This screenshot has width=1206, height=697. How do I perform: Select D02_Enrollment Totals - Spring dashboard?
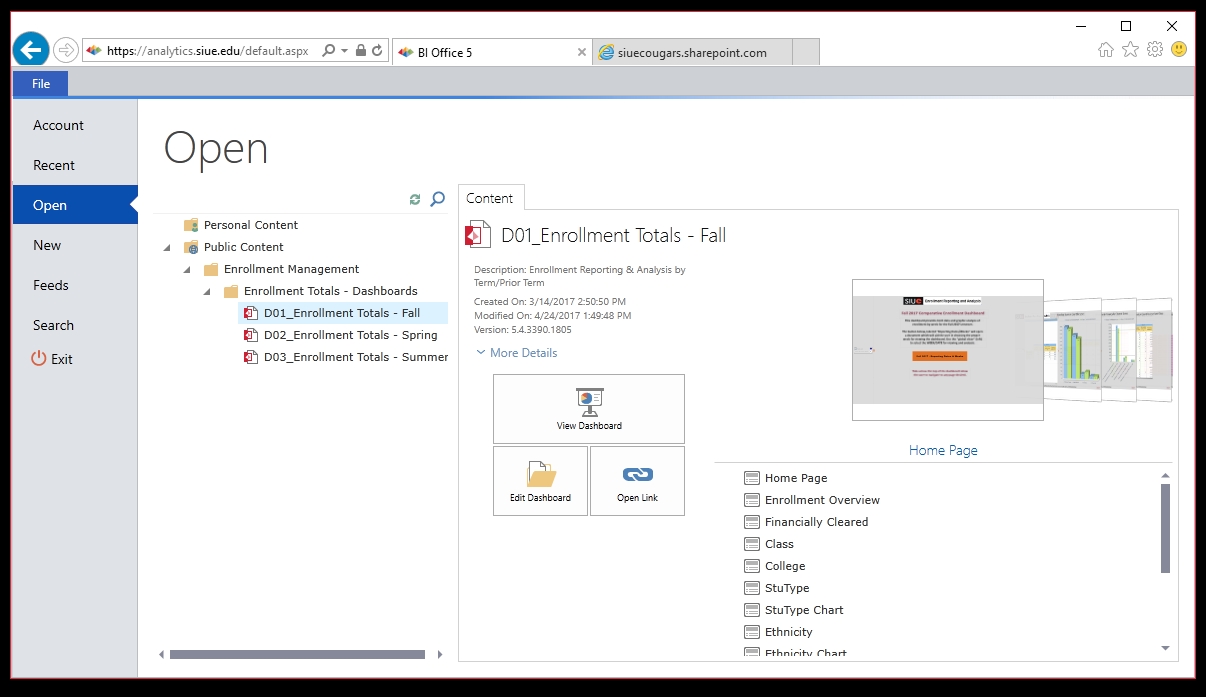coord(350,335)
